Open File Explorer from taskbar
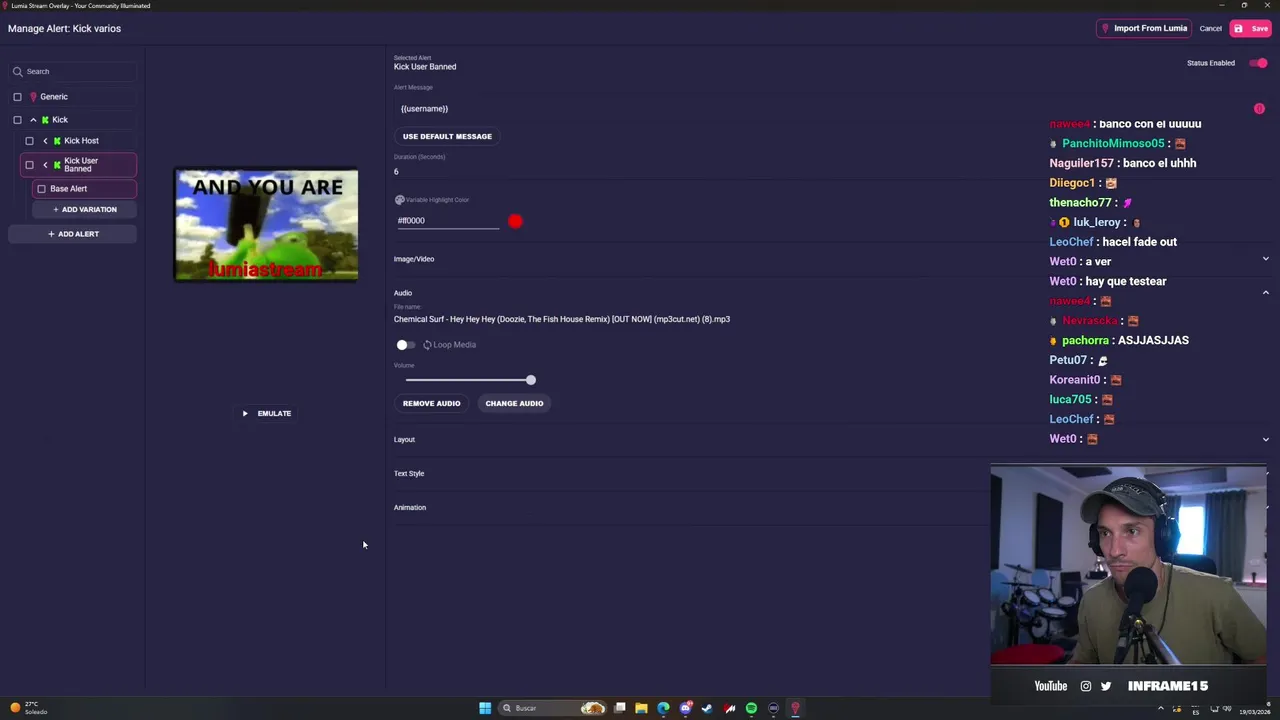 pos(641,708)
